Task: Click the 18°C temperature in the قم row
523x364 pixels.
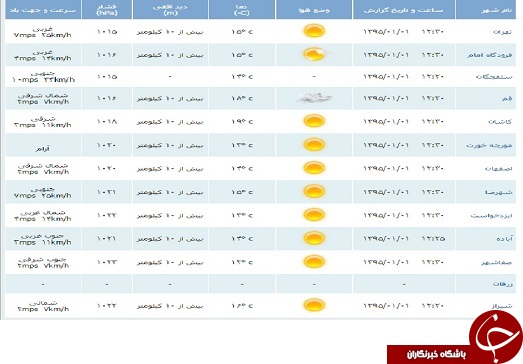Action: pyautogui.click(x=242, y=98)
